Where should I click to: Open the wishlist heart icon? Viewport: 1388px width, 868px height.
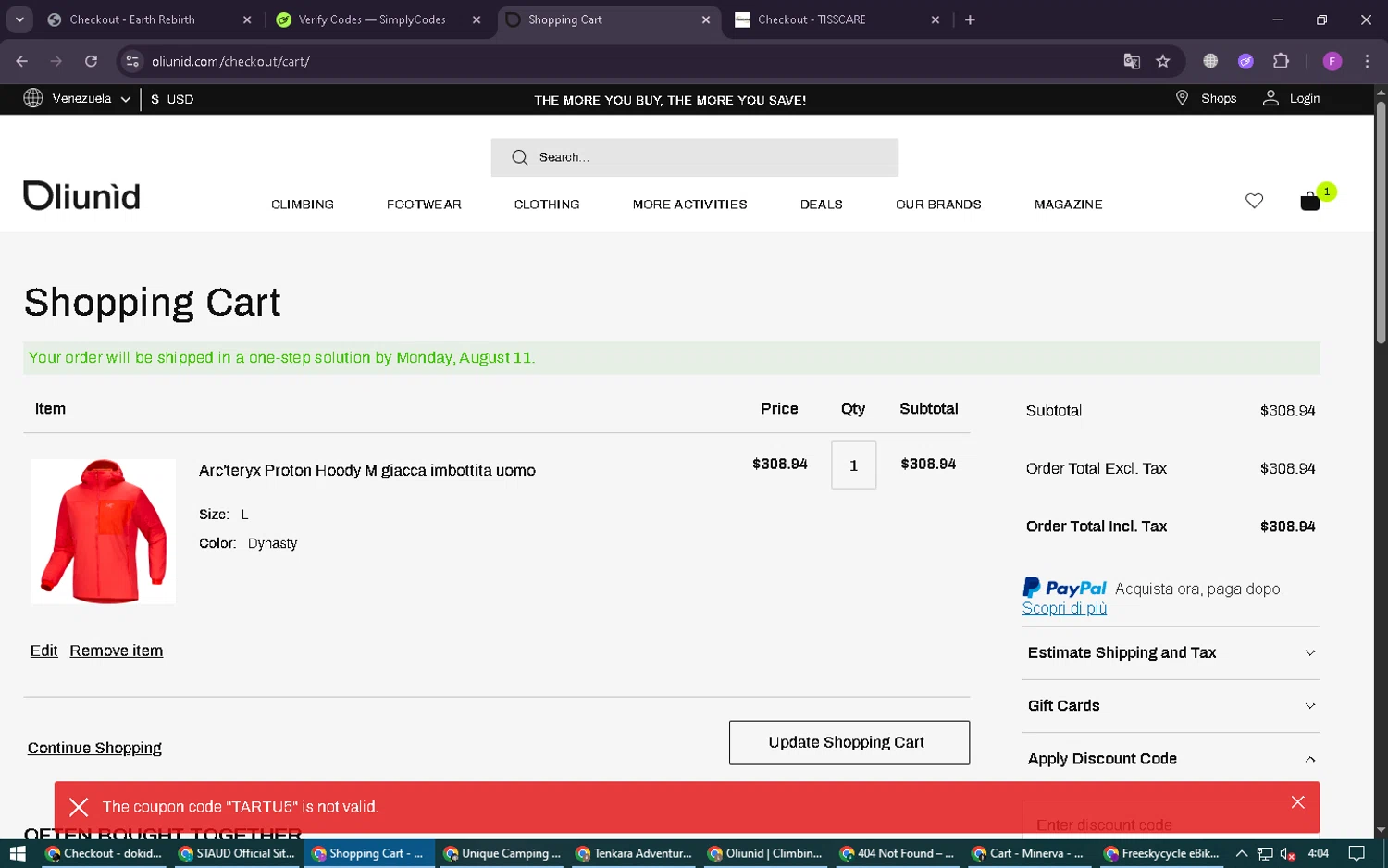[x=1254, y=201]
